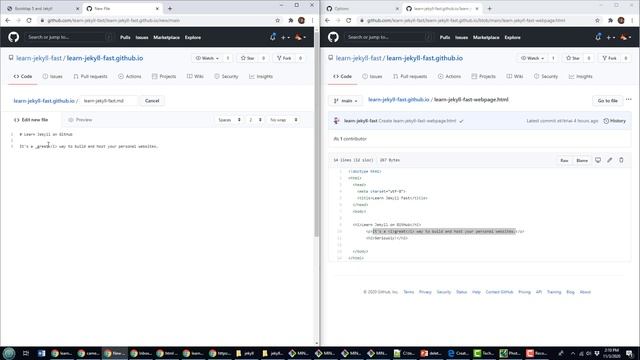Open Task View on taskbar

click(x=26, y=353)
